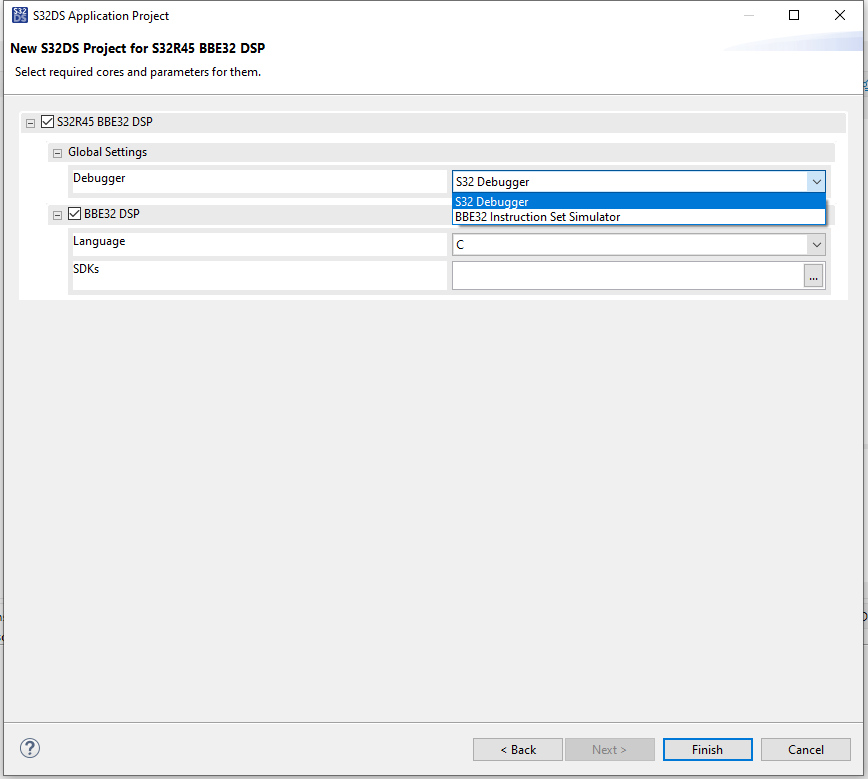Screen dimensions: 868x779
Task: Collapse the S32R45 BBE32 DSP tree node
Action: tap(30, 123)
